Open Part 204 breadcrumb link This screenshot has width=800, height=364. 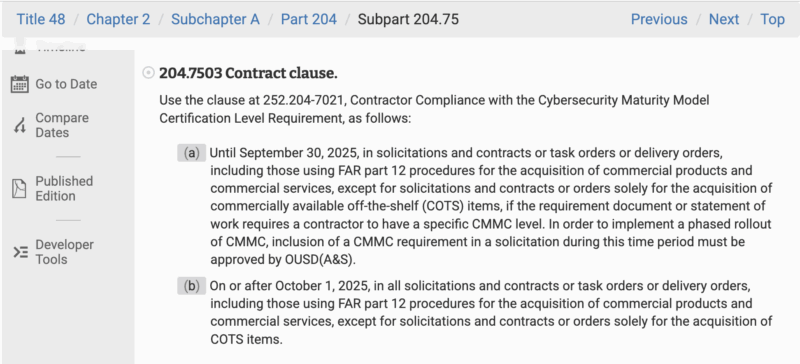click(x=309, y=19)
